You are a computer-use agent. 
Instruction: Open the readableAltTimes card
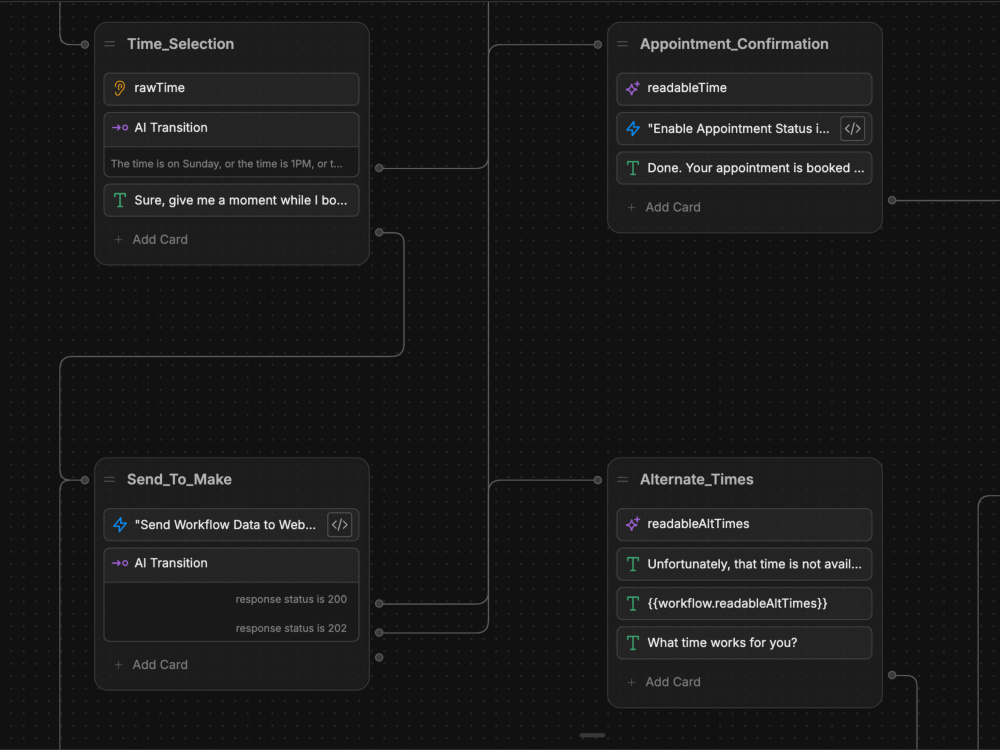(744, 524)
